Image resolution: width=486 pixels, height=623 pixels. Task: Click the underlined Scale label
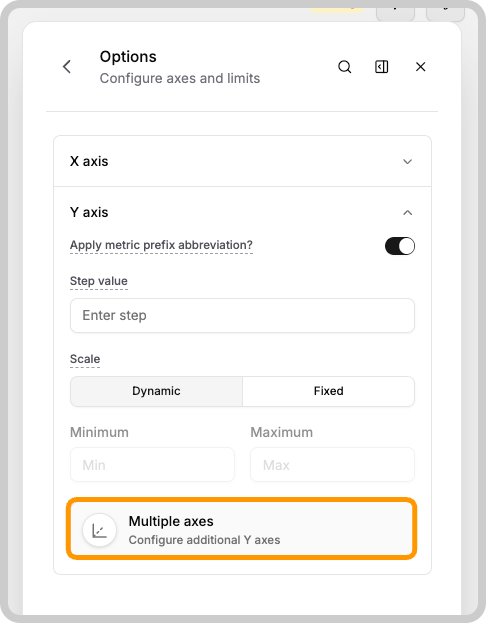85,359
